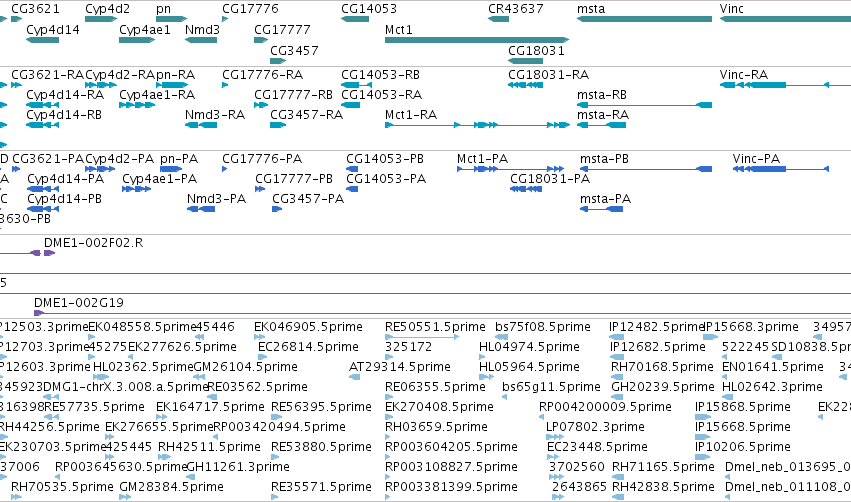Select EST GM28384.5prime label
This screenshot has width=851, height=502.
click(172, 488)
